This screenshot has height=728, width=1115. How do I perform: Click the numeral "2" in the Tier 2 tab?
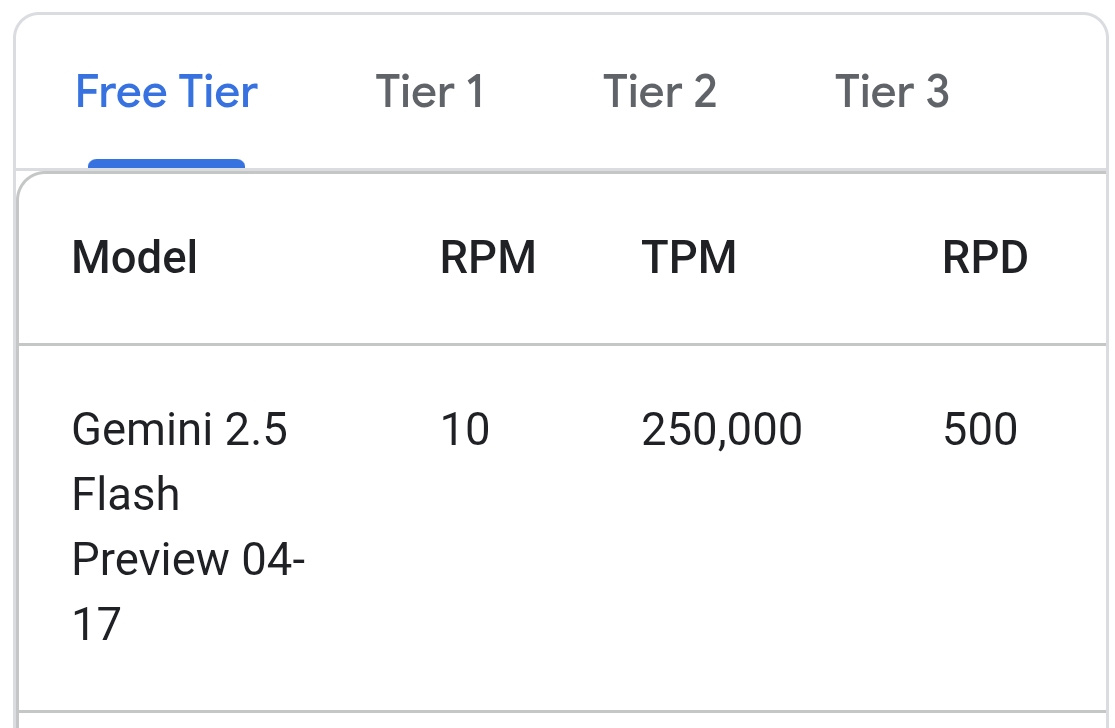point(705,92)
